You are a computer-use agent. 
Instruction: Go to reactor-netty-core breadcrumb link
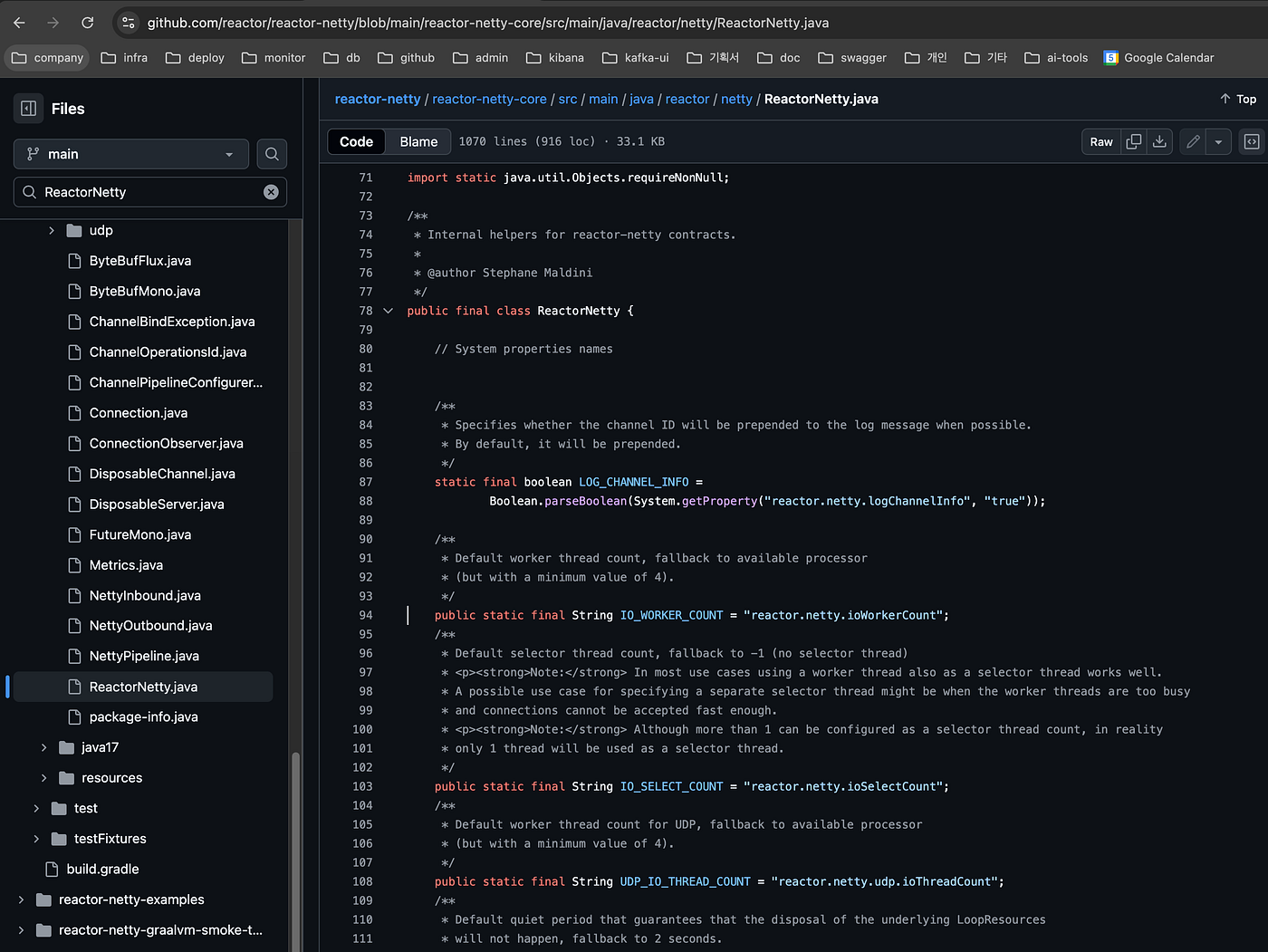click(489, 99)
